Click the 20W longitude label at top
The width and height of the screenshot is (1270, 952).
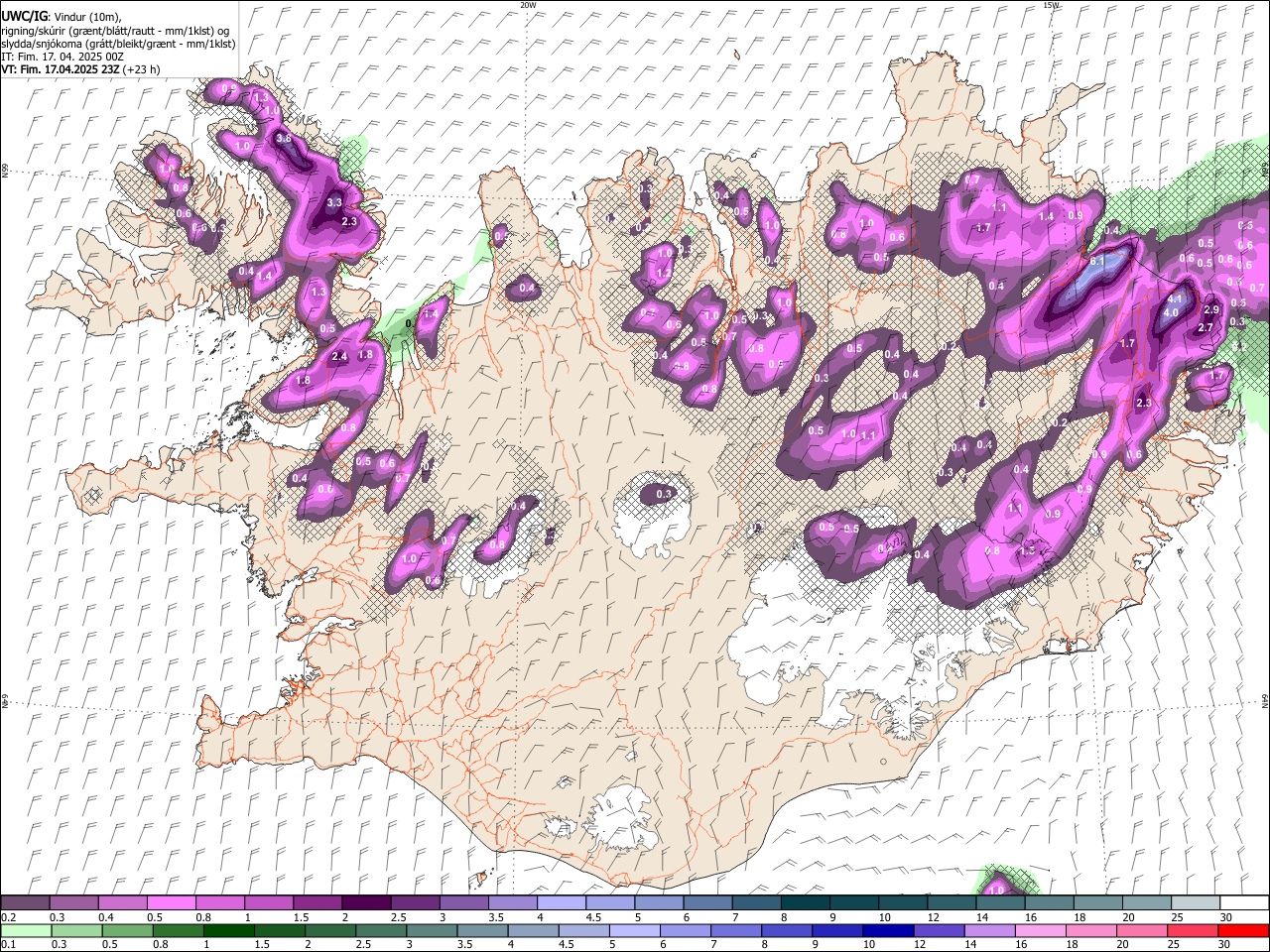[x=528, y=5]
